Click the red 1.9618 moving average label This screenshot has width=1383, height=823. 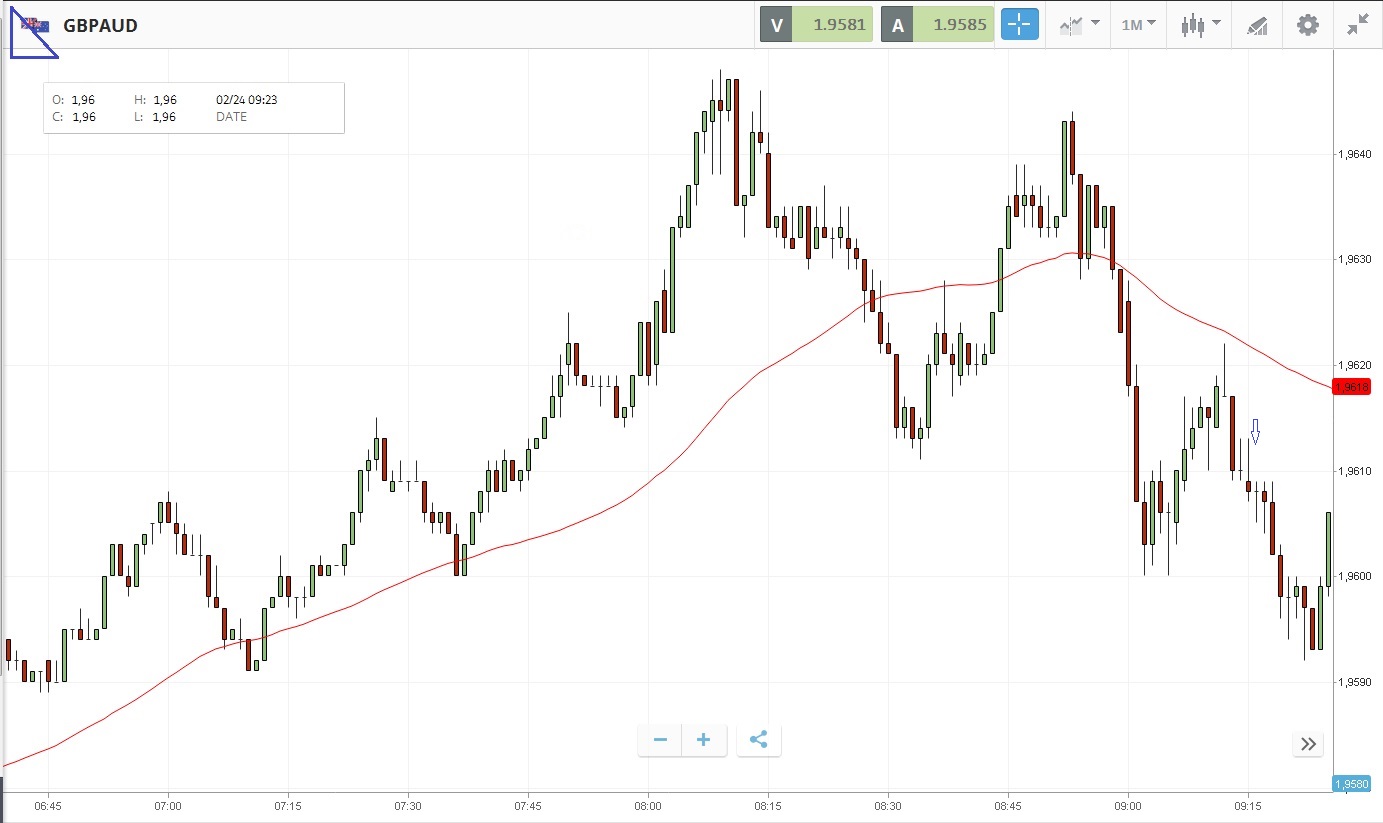tap(1357, 387)
